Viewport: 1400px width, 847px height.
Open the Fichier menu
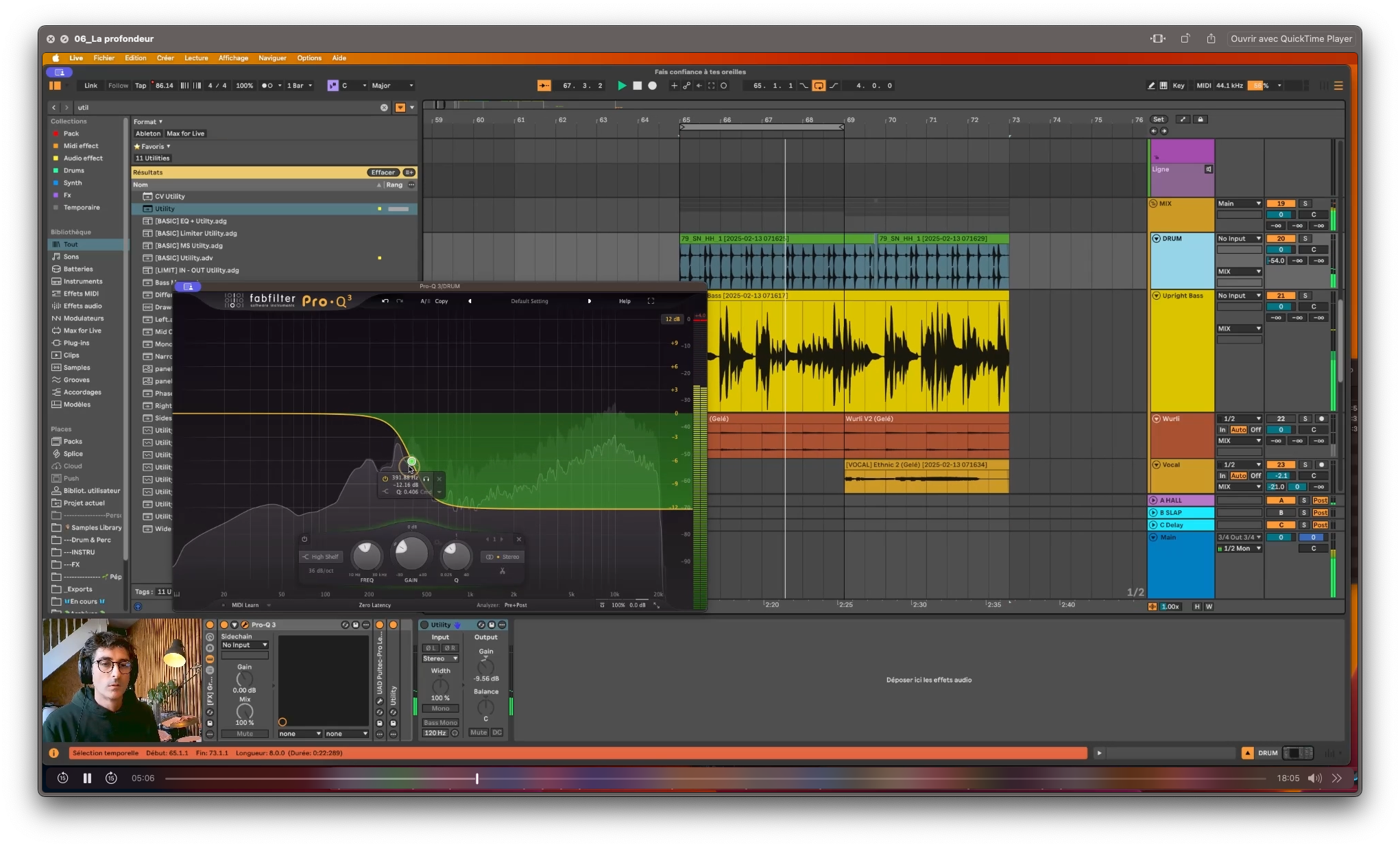(x=104, y=58)
